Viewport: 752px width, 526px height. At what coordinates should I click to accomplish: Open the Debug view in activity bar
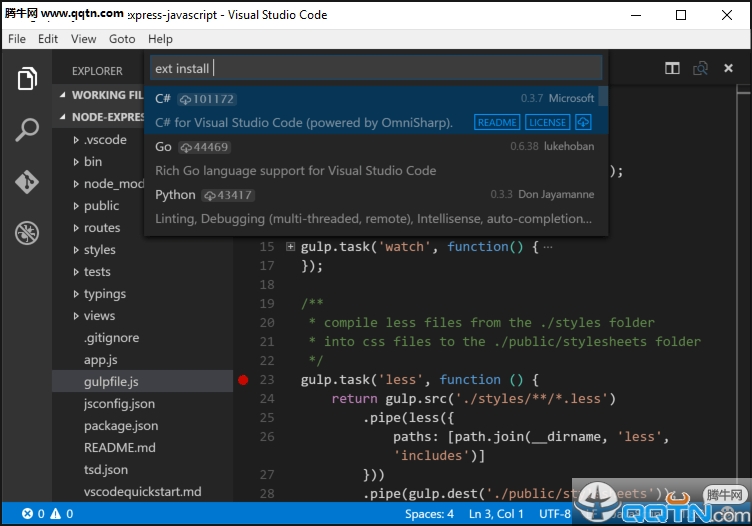tap(27, 233)
